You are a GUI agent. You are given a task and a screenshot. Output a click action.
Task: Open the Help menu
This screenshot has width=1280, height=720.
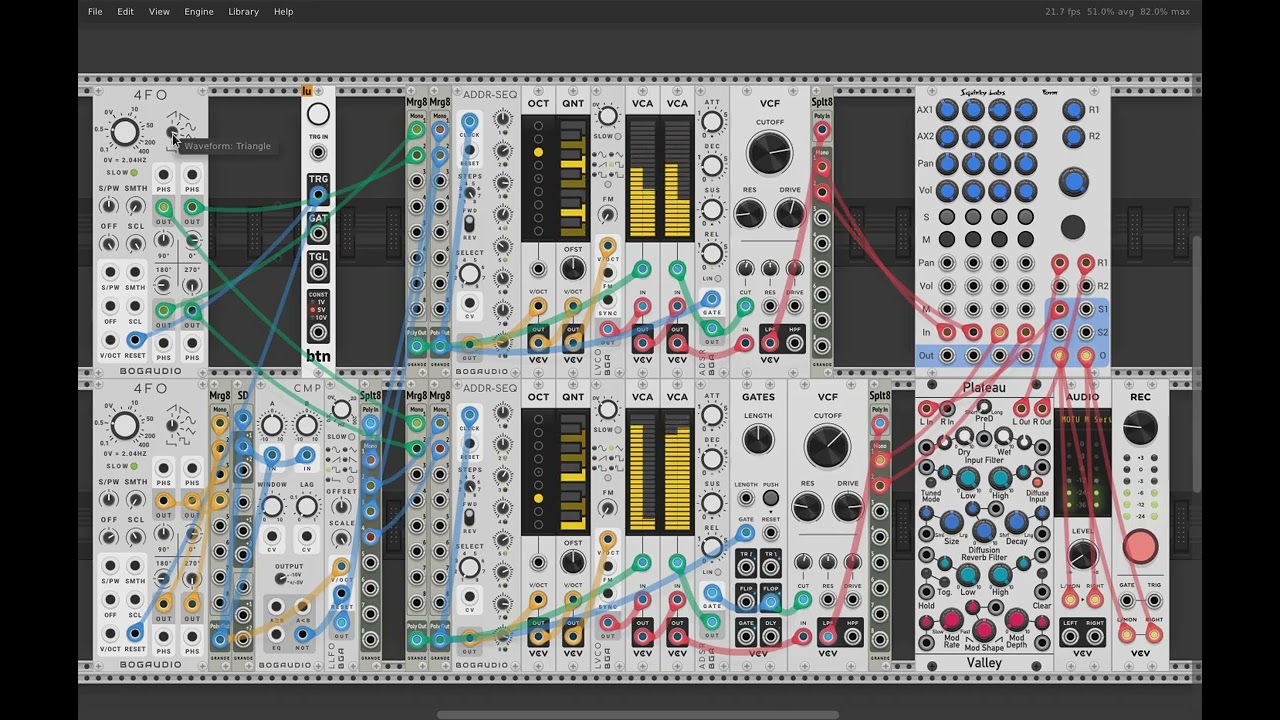(283, 12)
